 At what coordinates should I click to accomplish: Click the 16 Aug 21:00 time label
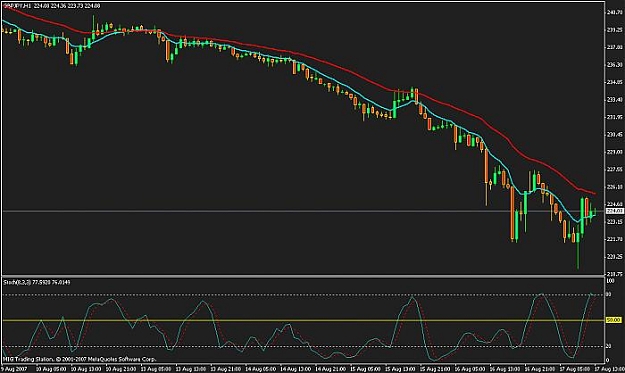[x=540, y=369]
